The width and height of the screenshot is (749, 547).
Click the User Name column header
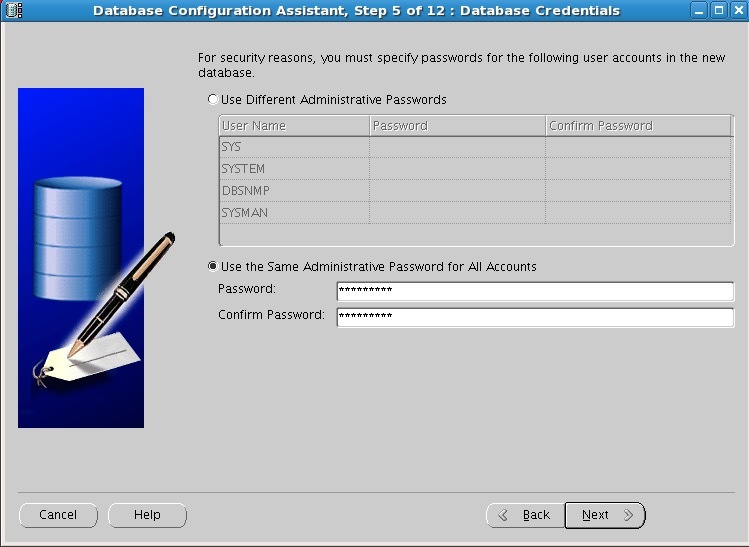294,126
